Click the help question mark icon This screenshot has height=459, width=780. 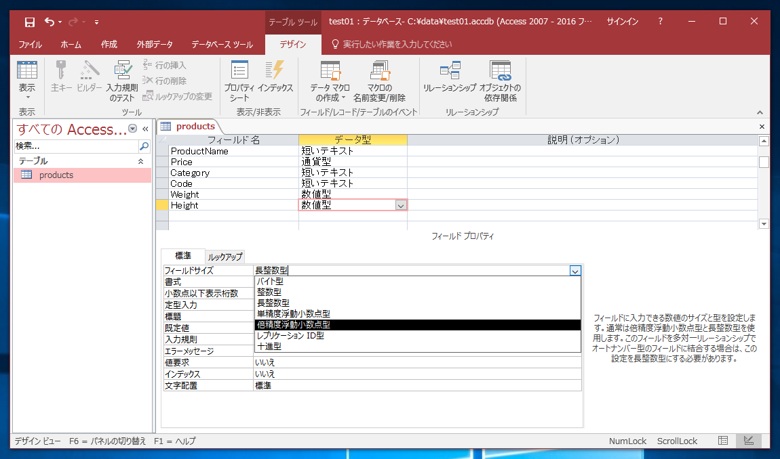660,21
